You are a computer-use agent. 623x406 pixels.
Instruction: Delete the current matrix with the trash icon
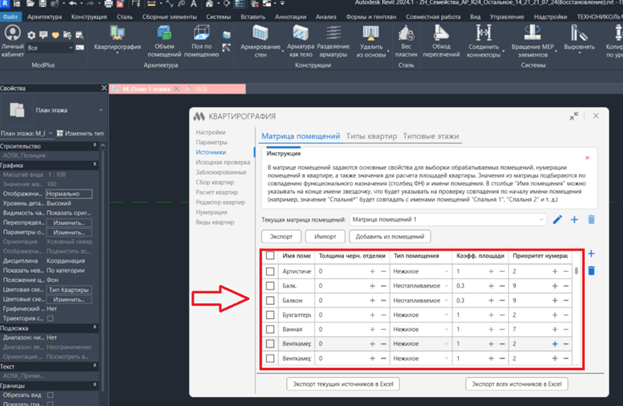[x=591, y=219]
